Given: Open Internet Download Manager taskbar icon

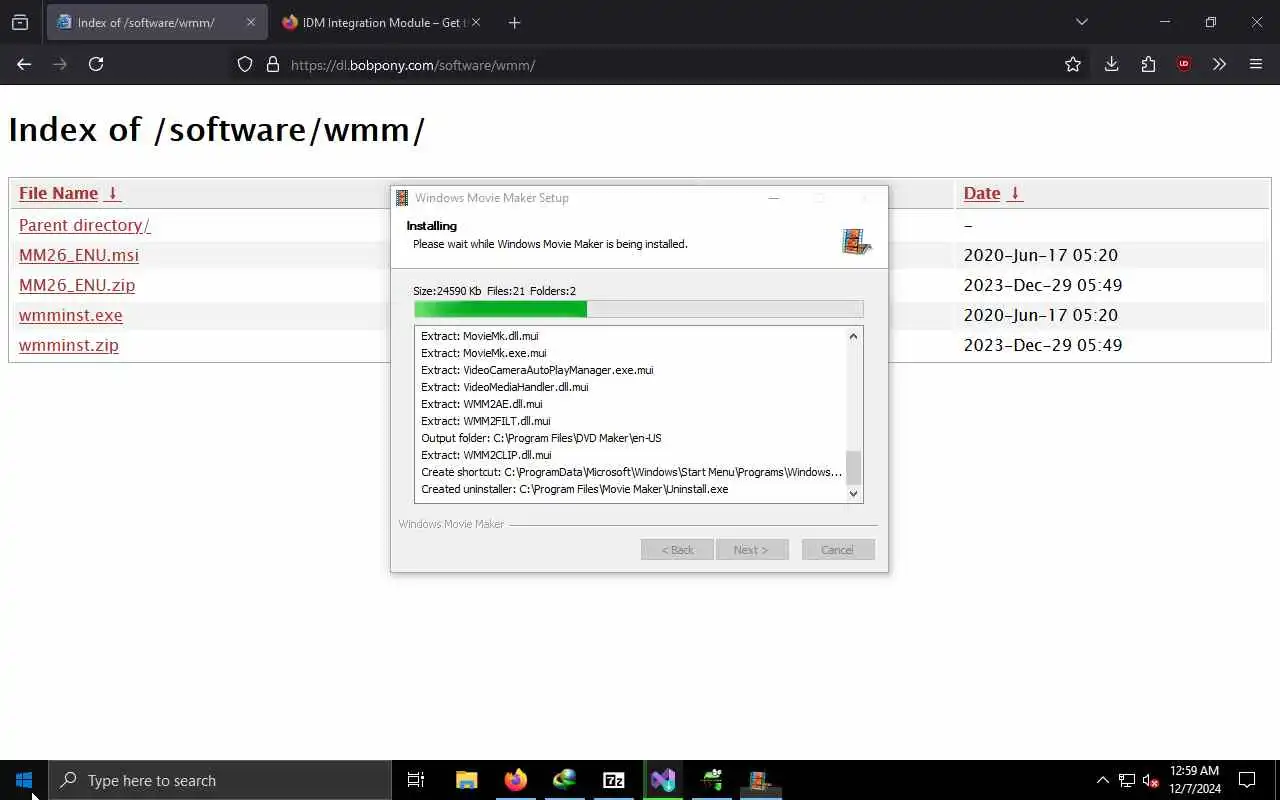Looking at the screenshot, I should [x=564, y=780].
